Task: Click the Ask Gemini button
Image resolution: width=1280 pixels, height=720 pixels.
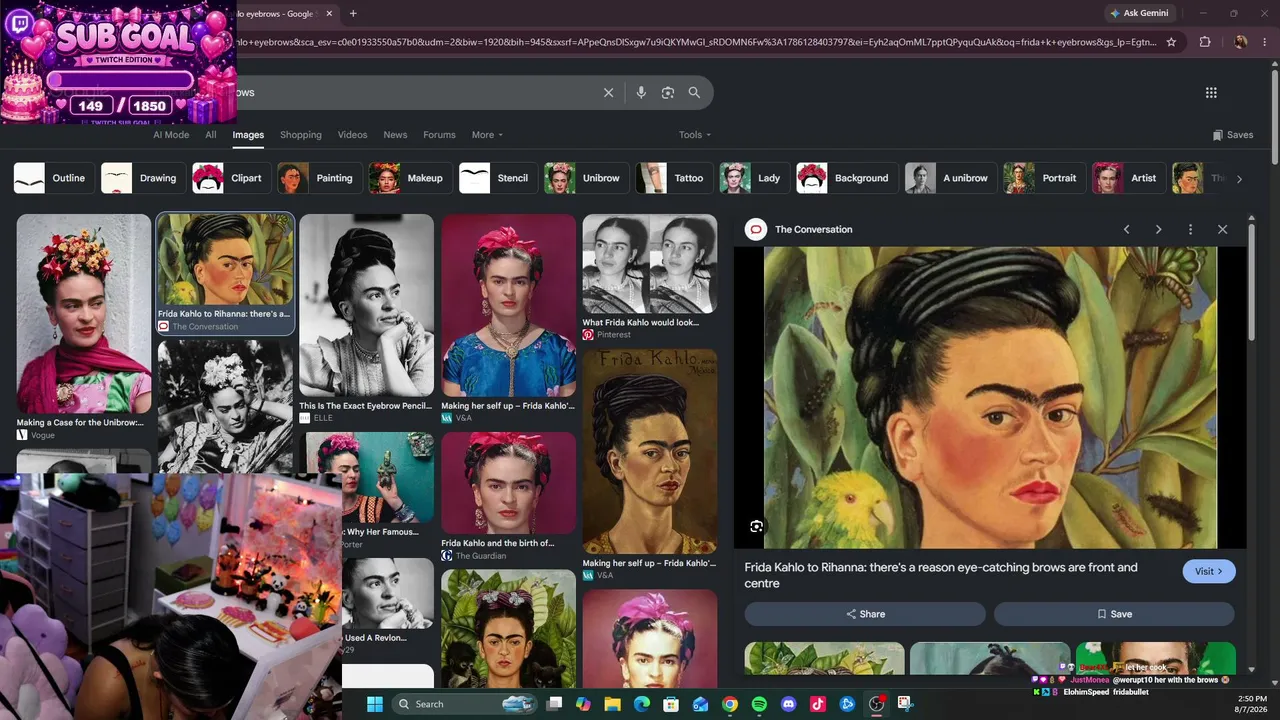Action: pyautogui.click(x=1138, y=13)
